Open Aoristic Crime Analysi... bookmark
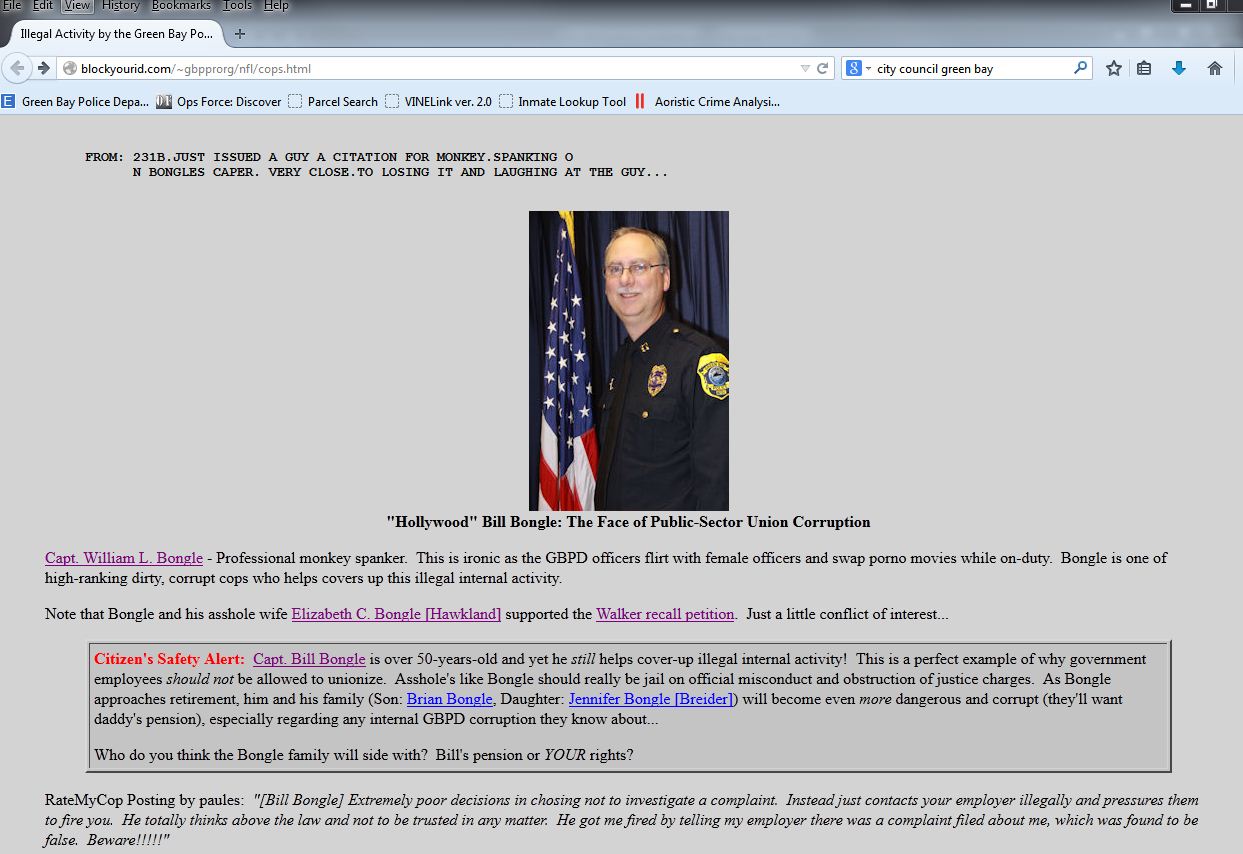The image size is (1243, 854). pyautogui.click(x=707, y=101)
